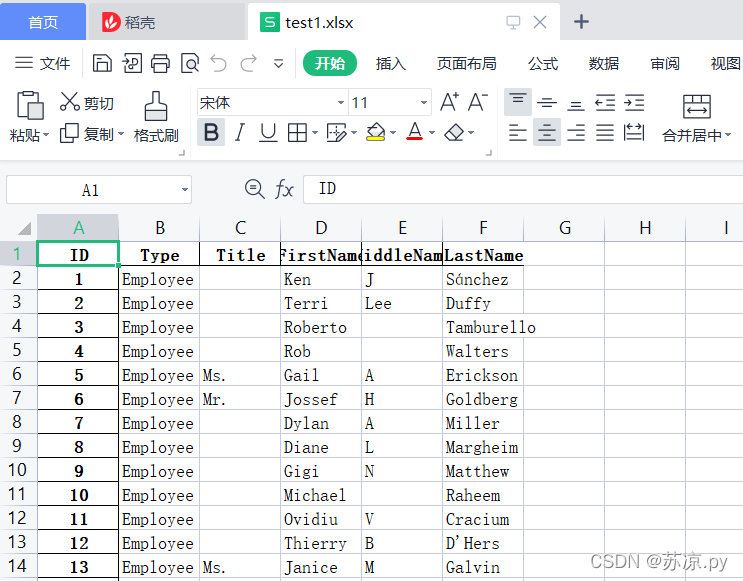This screenshot has width=743, height=581.
Task: Select column B header
Action: point(160,228)
